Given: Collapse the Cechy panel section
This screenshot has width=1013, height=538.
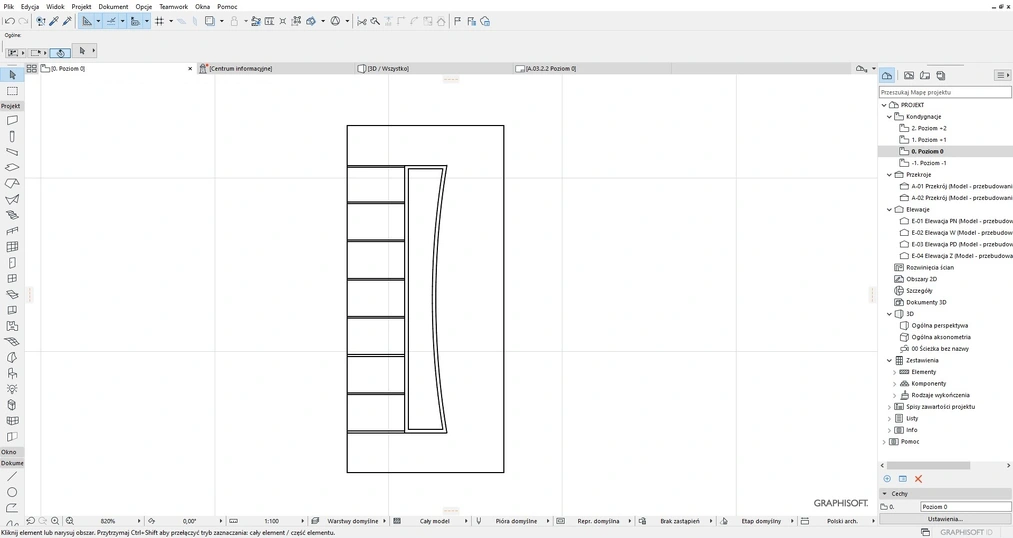Looking at the screenshot, I should (x=884, y=493).
